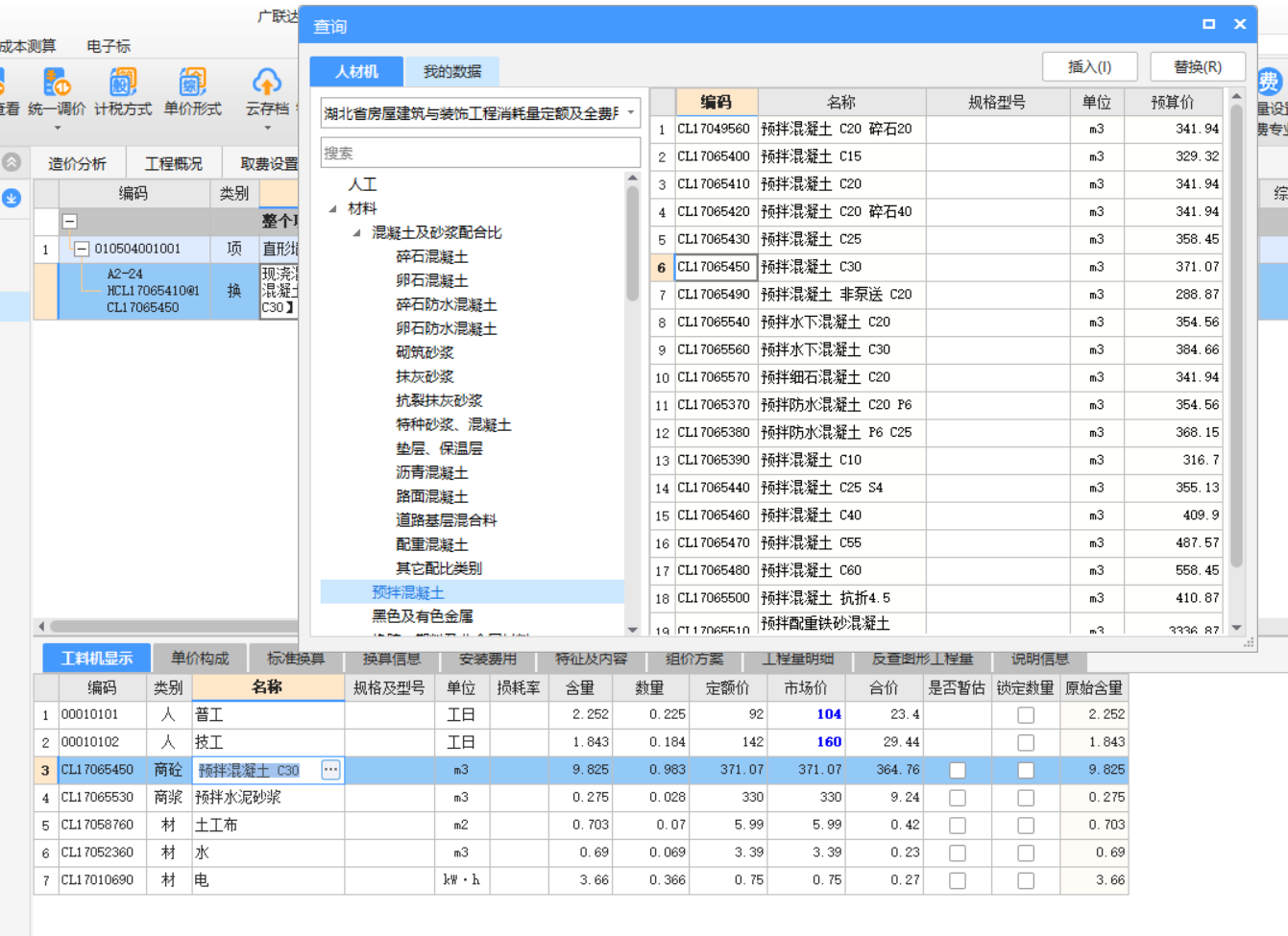This screenshot has height=936, width=1288.
Task: Click main window horizontal scrollbar
Action: [x=173, y=626]
